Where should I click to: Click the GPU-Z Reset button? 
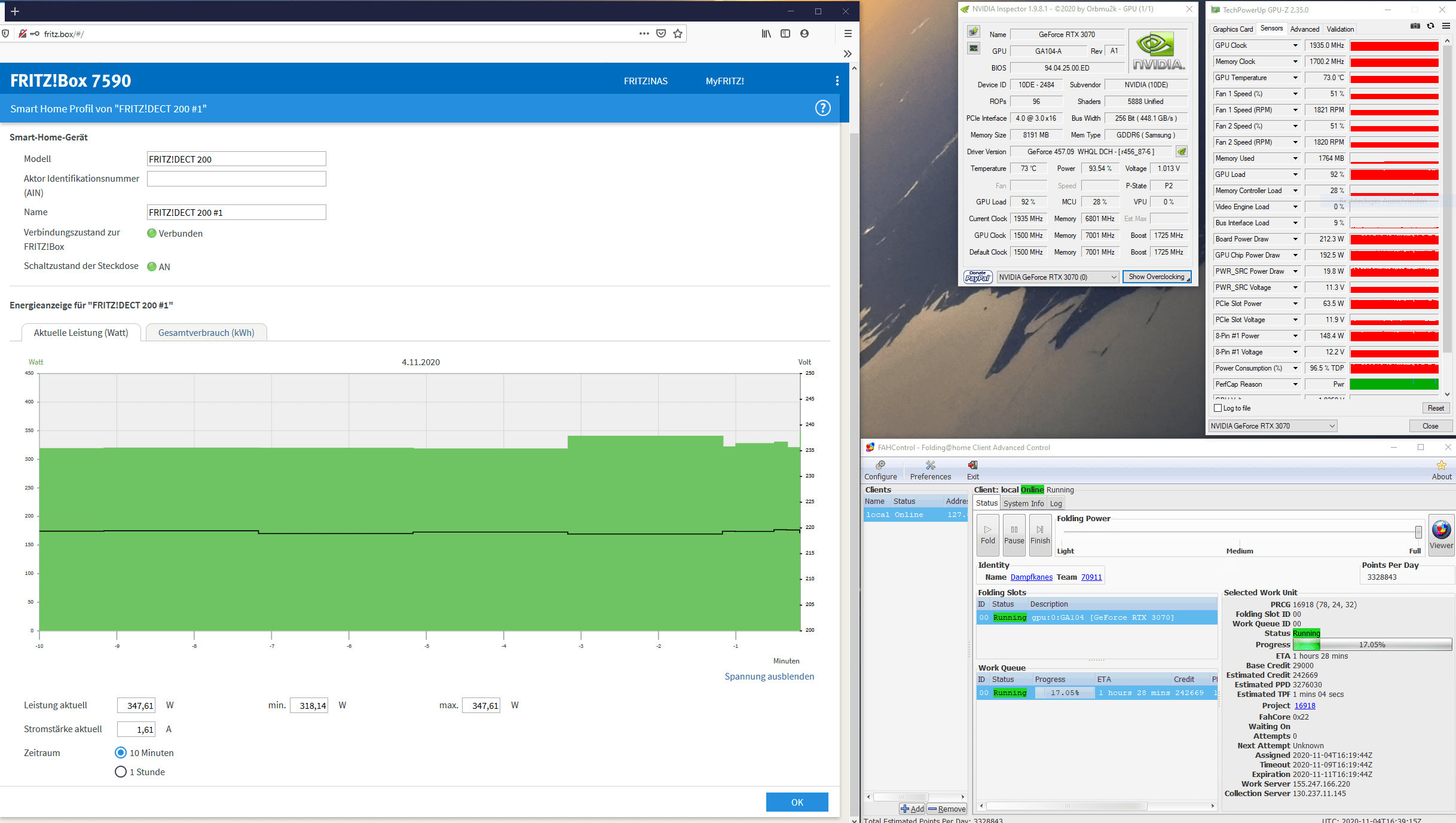[1436, 408]
